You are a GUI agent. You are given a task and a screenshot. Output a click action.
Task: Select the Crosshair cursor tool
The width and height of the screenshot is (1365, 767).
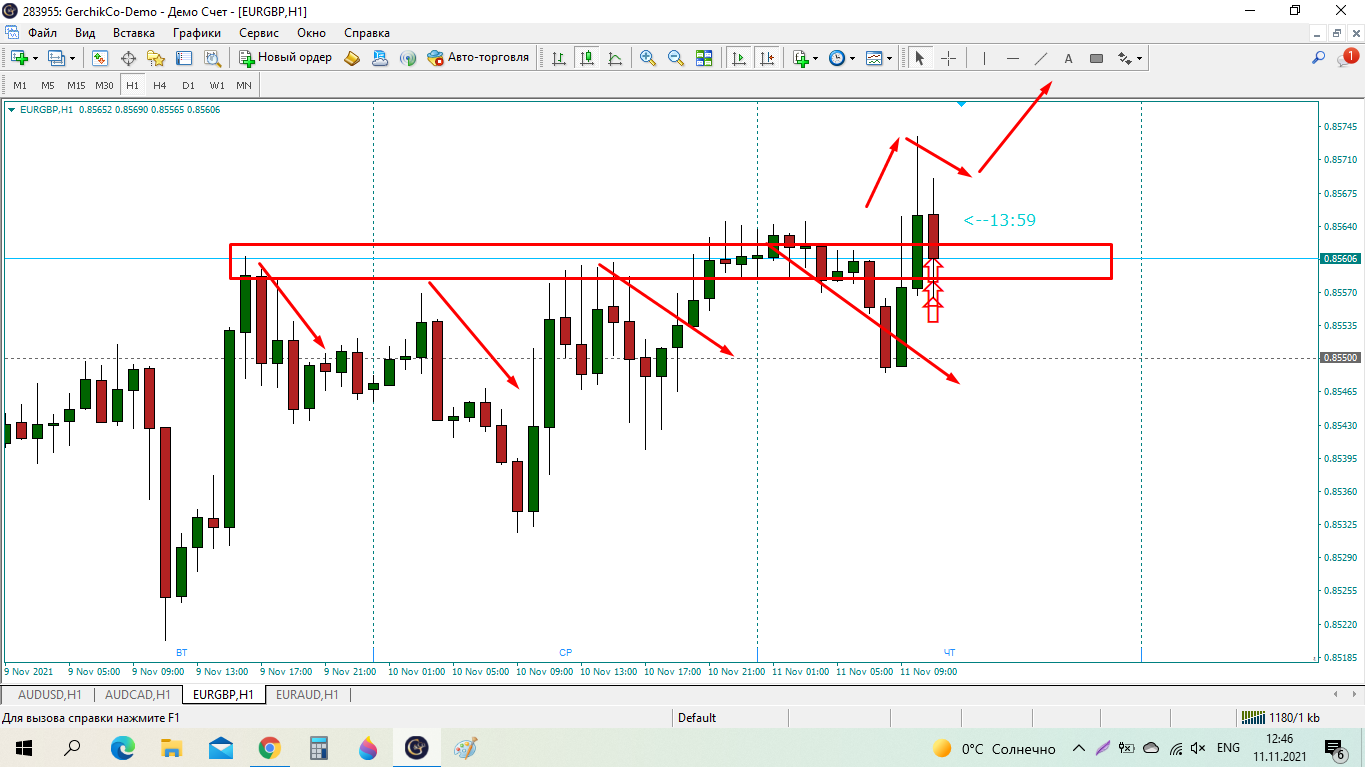949,58
